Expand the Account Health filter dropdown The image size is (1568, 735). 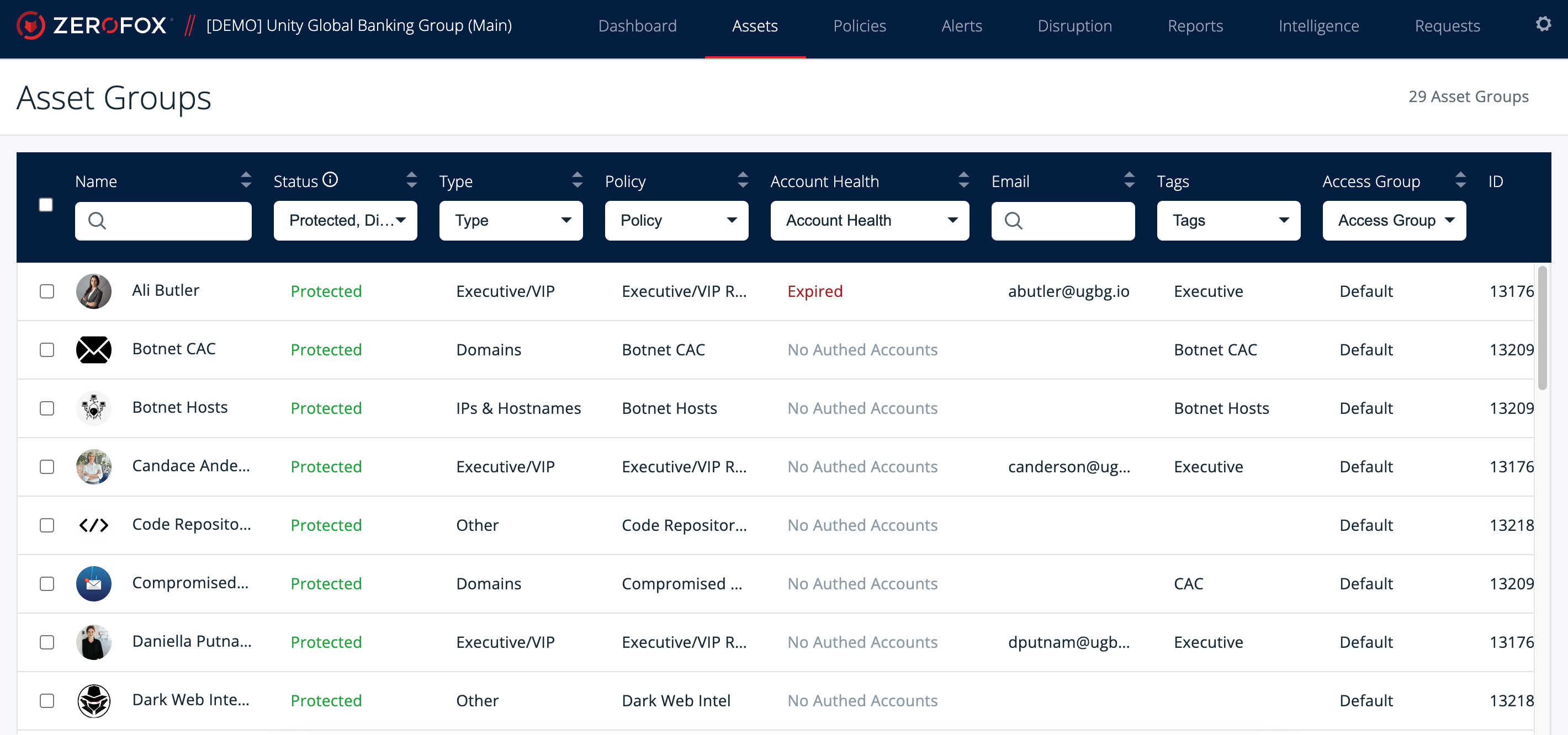coord(869,220)
